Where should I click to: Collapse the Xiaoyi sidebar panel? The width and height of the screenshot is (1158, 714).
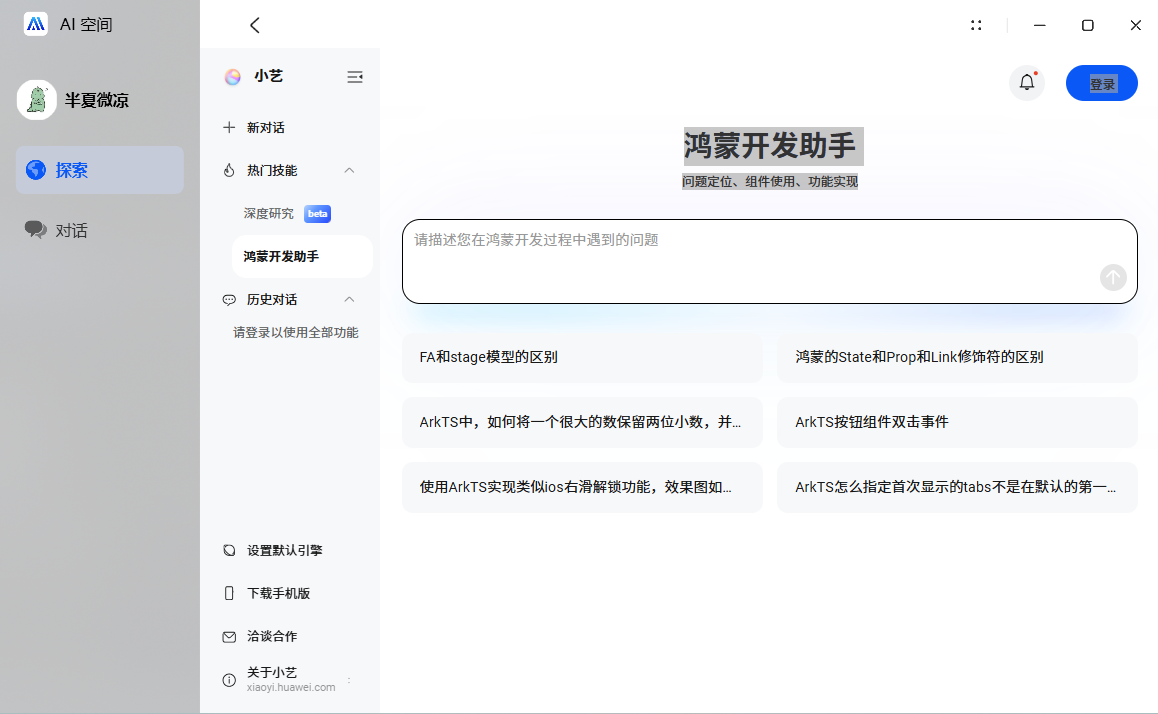[x=354, y=77]
